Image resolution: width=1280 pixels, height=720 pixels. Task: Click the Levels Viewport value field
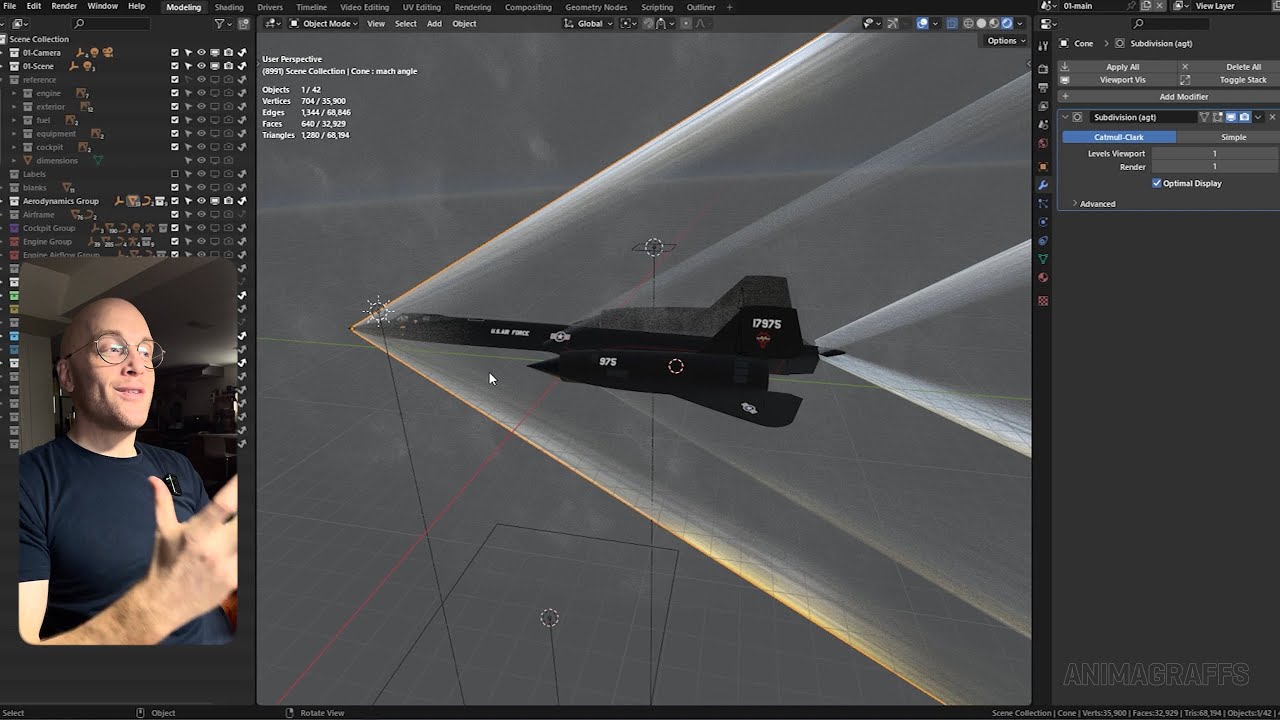[1215, 154]
